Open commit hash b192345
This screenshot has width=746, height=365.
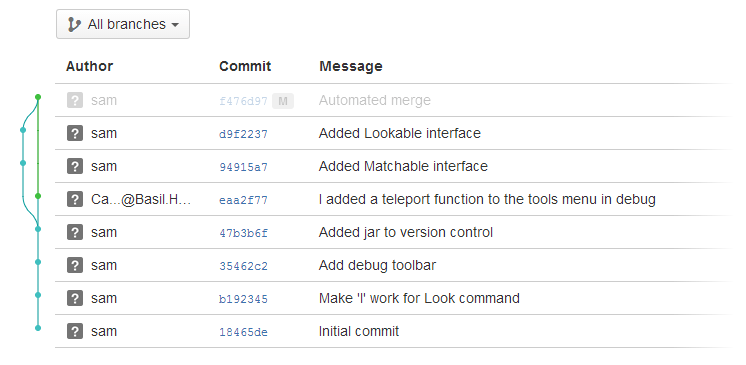click(x=243, y=299)
